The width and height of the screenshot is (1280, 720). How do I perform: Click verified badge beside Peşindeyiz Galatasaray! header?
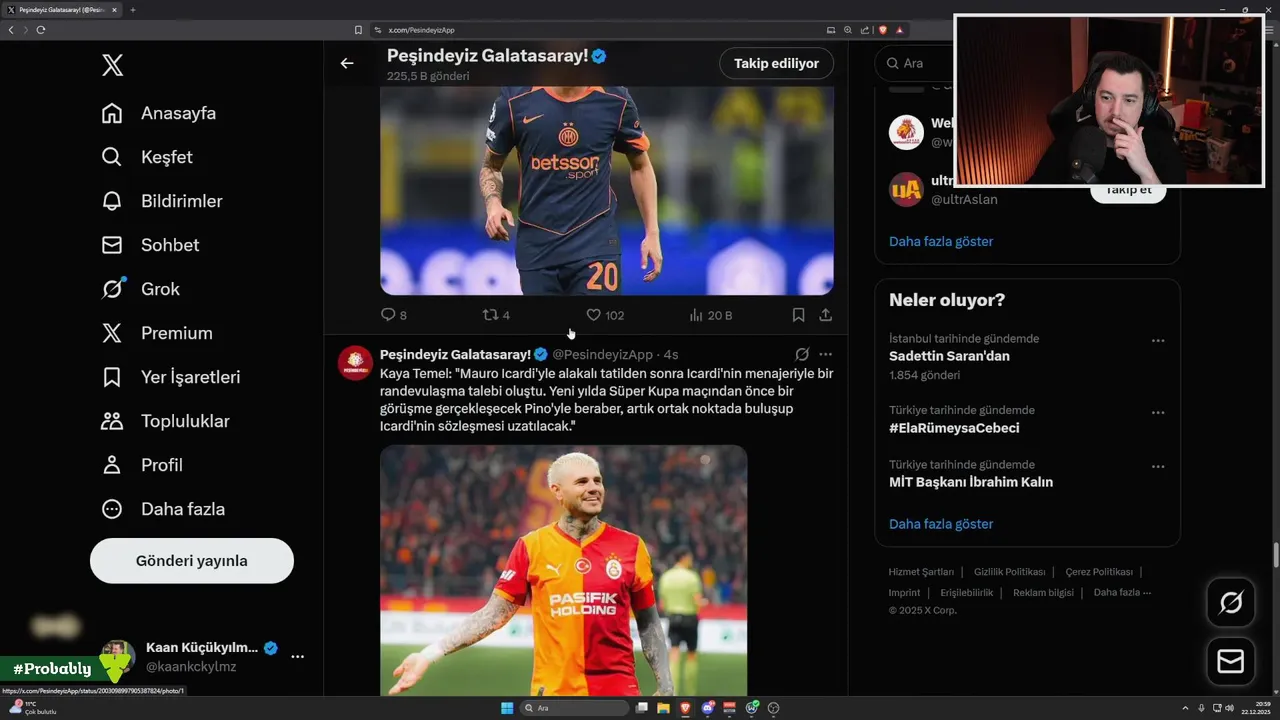(x=599, y=56)
